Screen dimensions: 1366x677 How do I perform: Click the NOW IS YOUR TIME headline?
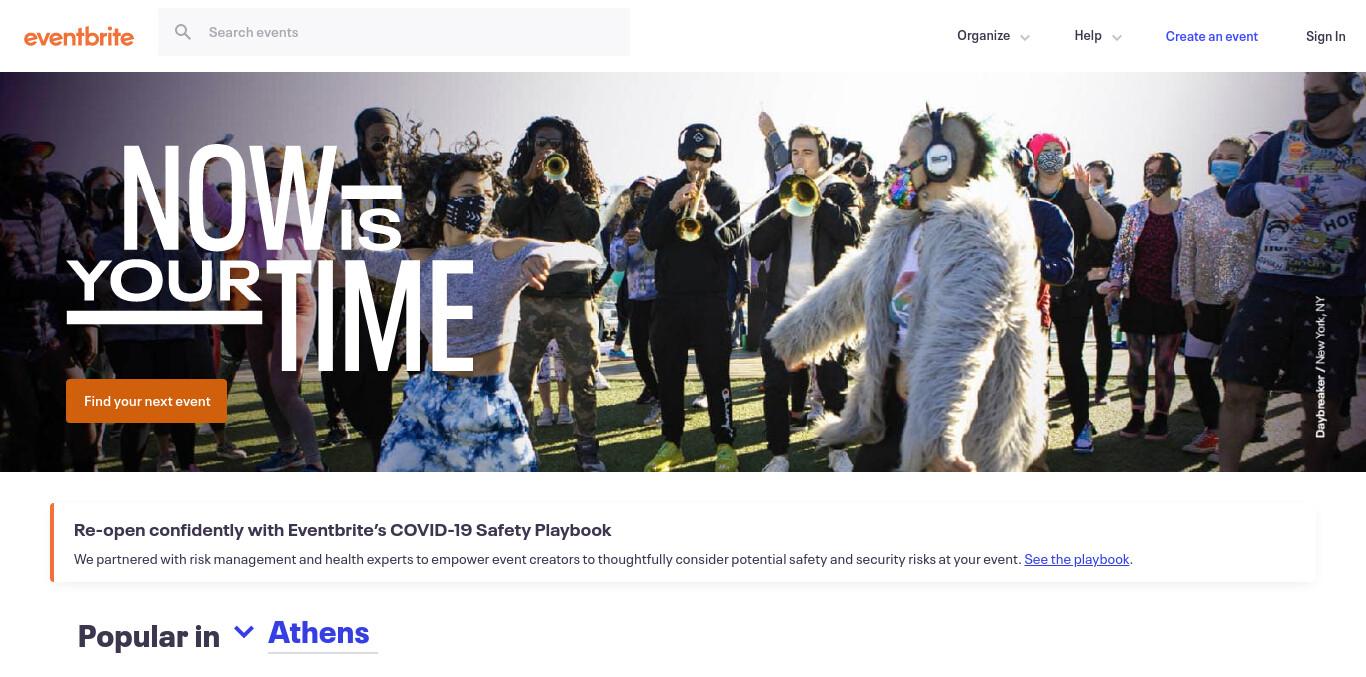pyautogui.click(x=270, y=257)
